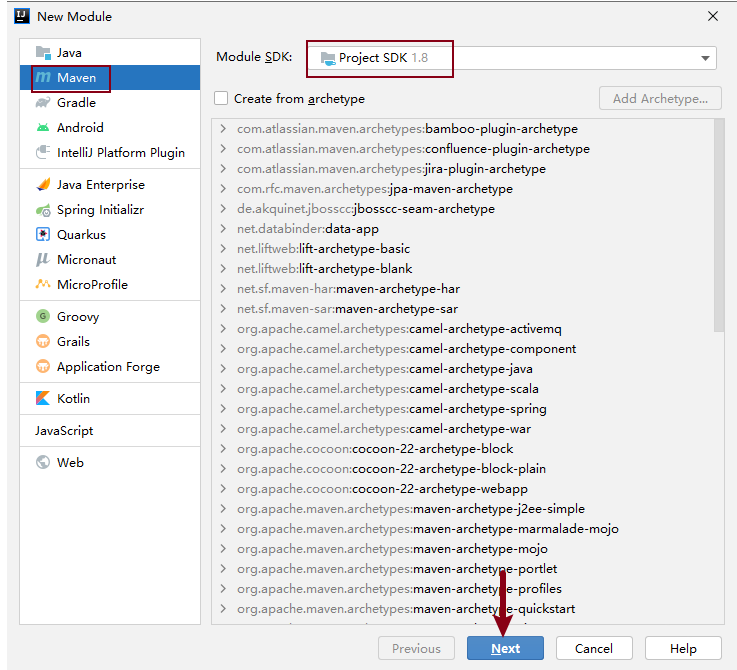Choose the Kotlin module type
This screenshot has height=670, width=737.
point(110,398)
